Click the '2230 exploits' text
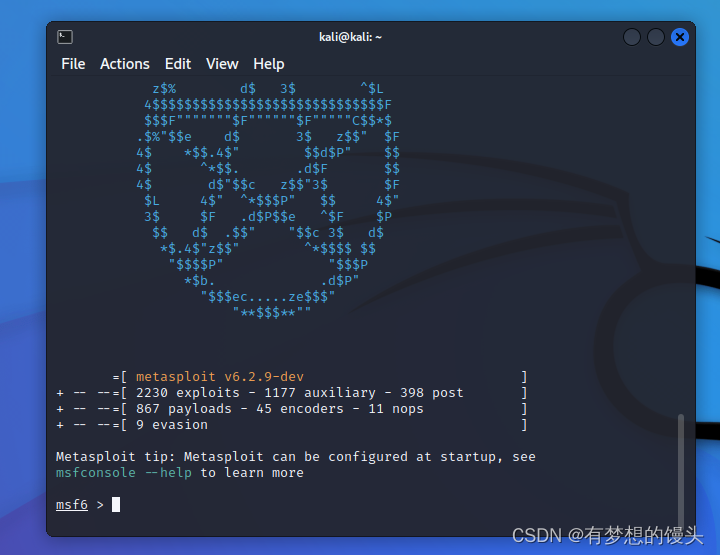 [188, 393]
